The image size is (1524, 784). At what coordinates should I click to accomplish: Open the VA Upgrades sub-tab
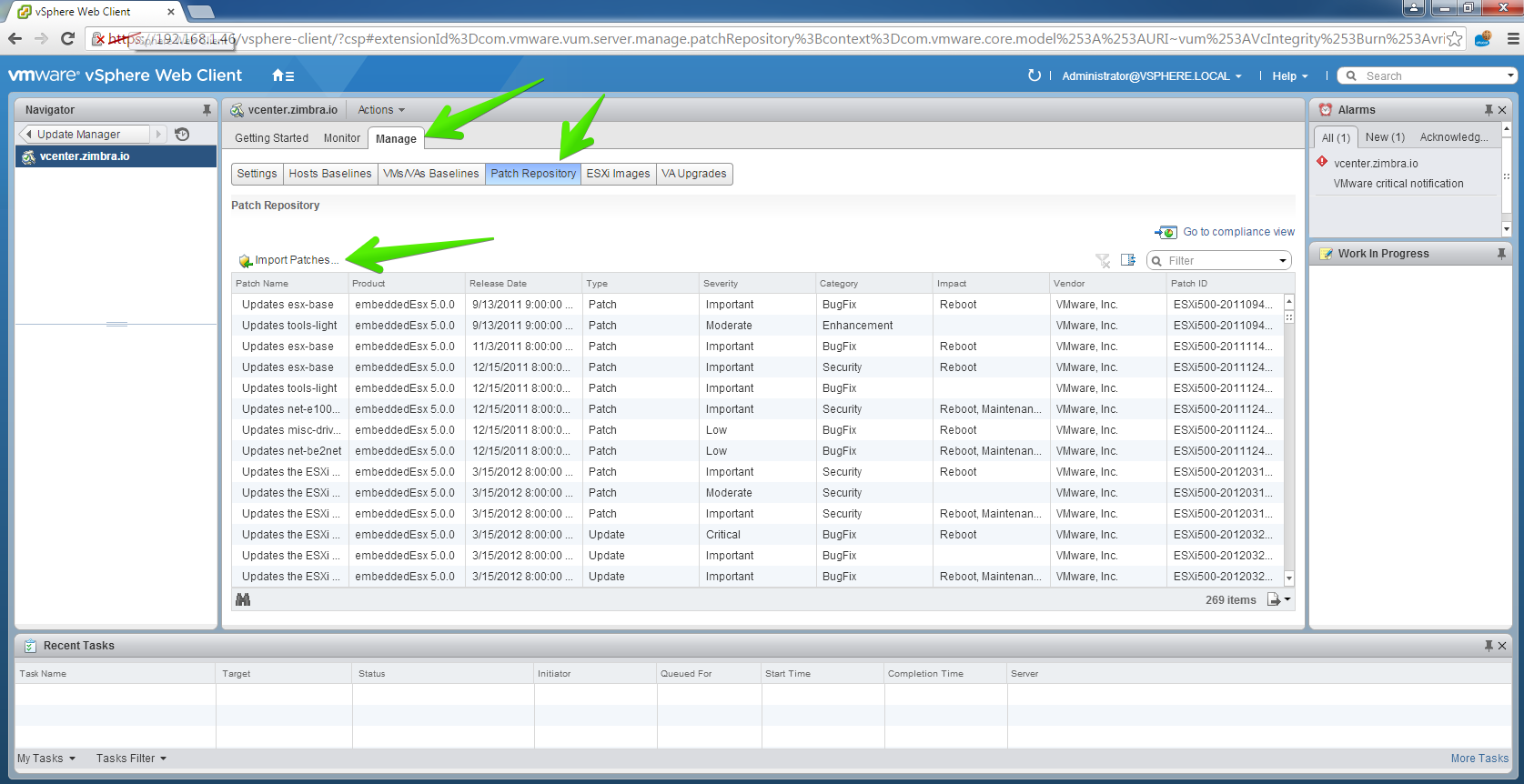tap(694, 174)
